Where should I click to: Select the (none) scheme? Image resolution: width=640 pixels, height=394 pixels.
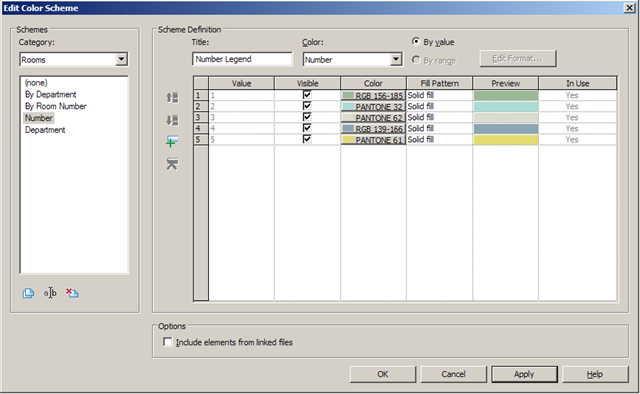coord(36,82)
